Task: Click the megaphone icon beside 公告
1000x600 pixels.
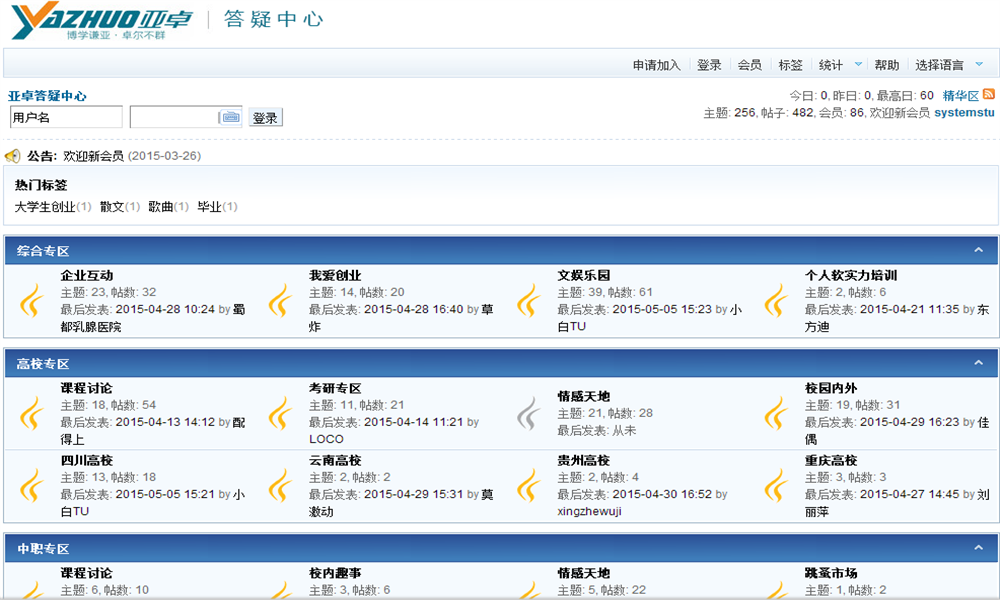Action: click(x=14, y=155)
